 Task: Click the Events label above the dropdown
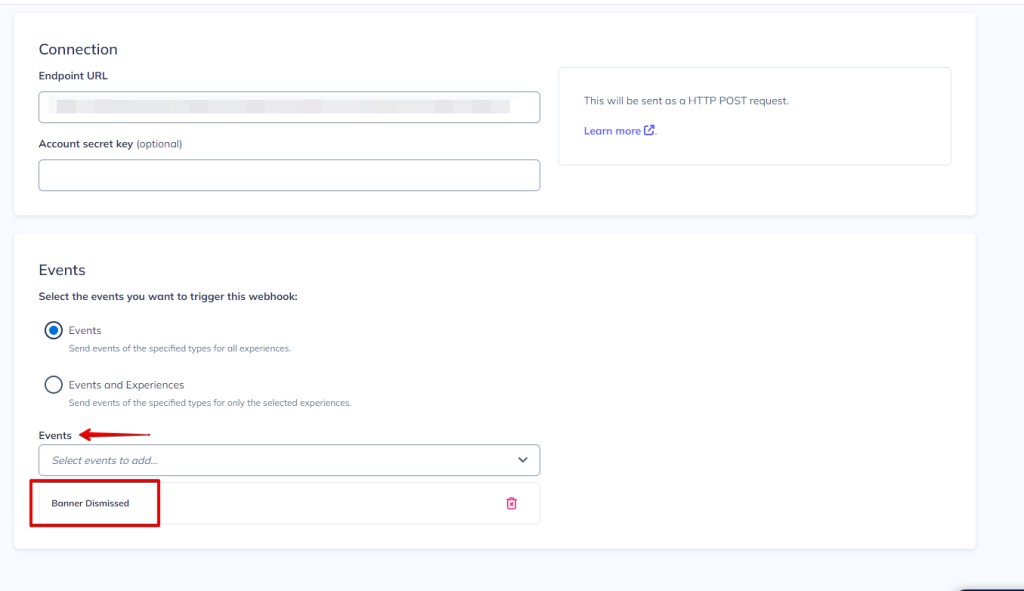click(55, 436)
